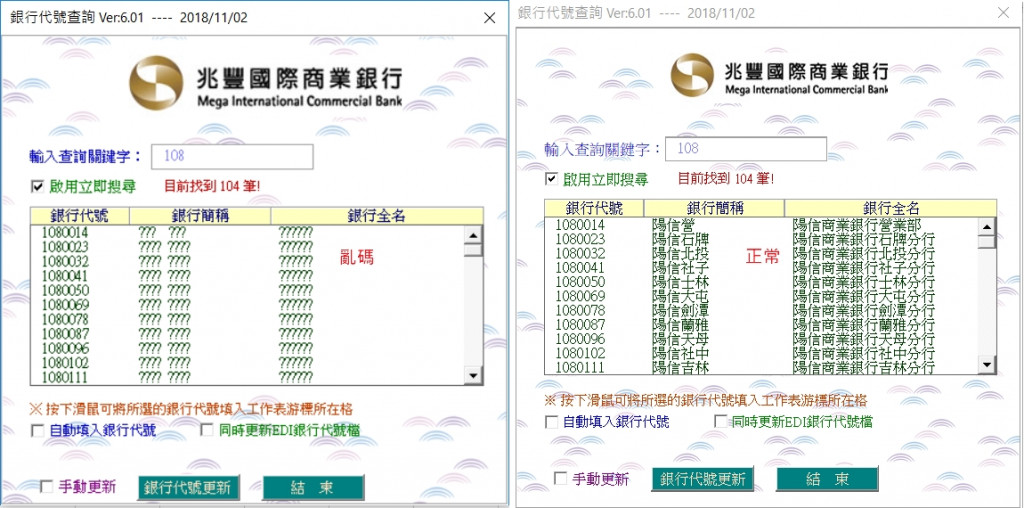The width and height of the screenshot is (1024, 508).
Task: Click the list scrollbar thumb in left window
Action: (473, 250)
